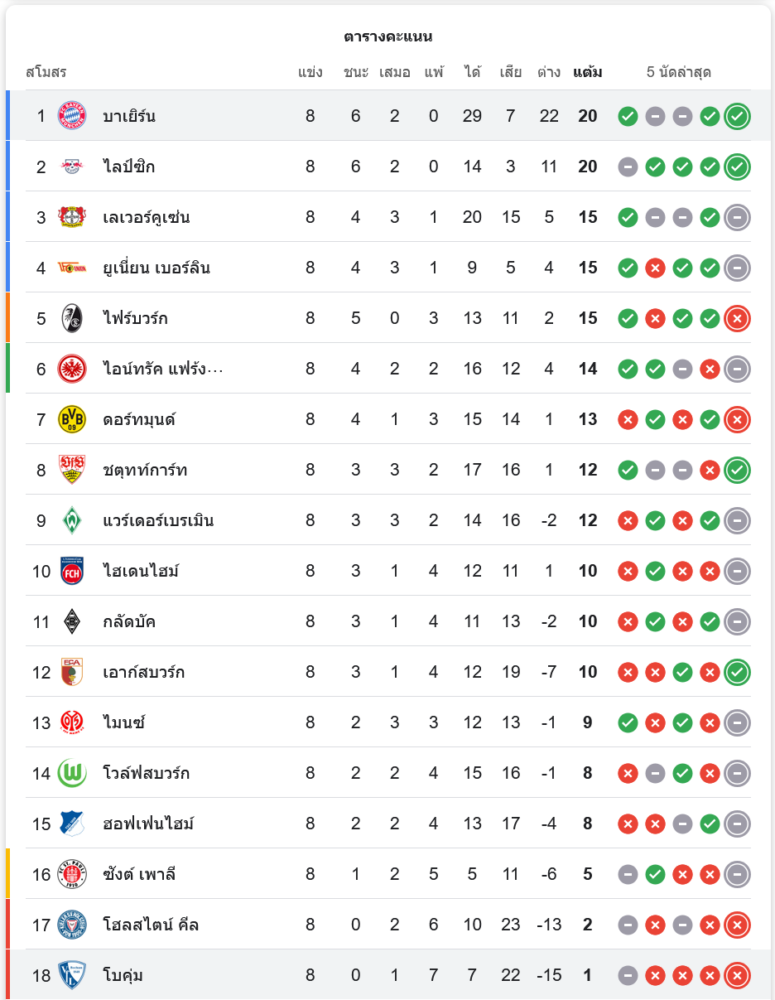Click the Werder Bremen diamond logo
Image resolution: width=775 pixels, height=1000 pixels.
pyautogui.click(x=72, y=520)
